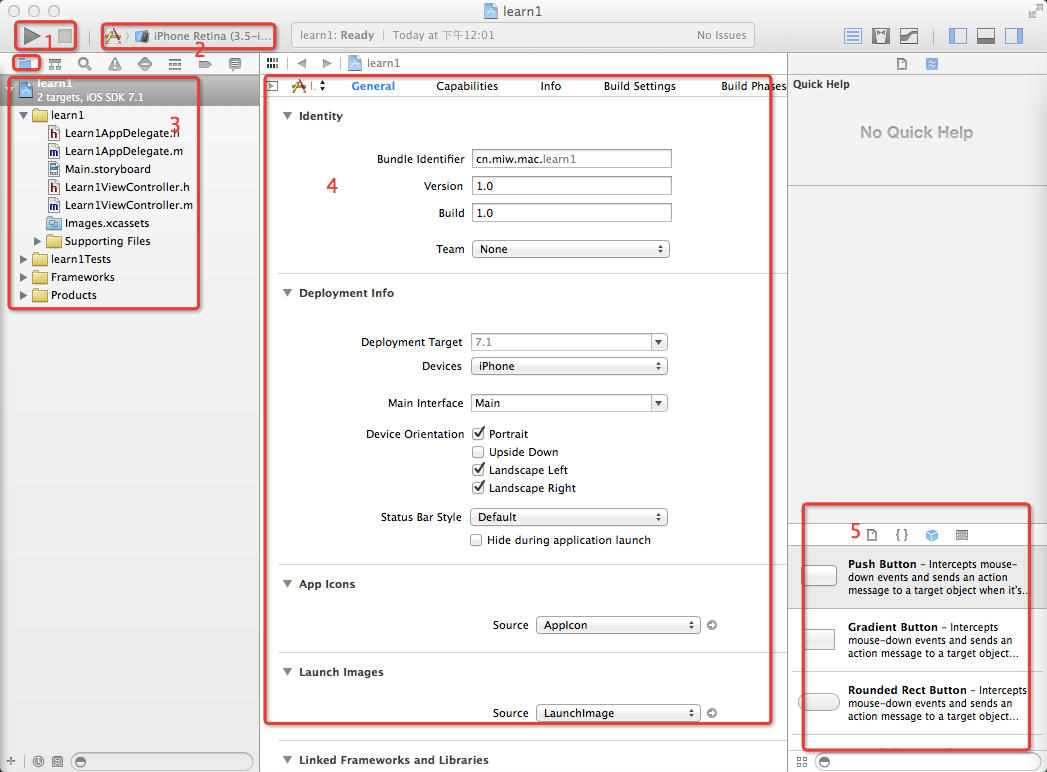Choose the iPhone Retina simulator destination
The width and height of the screenshot is (1047, 772).
coord(206,36)
